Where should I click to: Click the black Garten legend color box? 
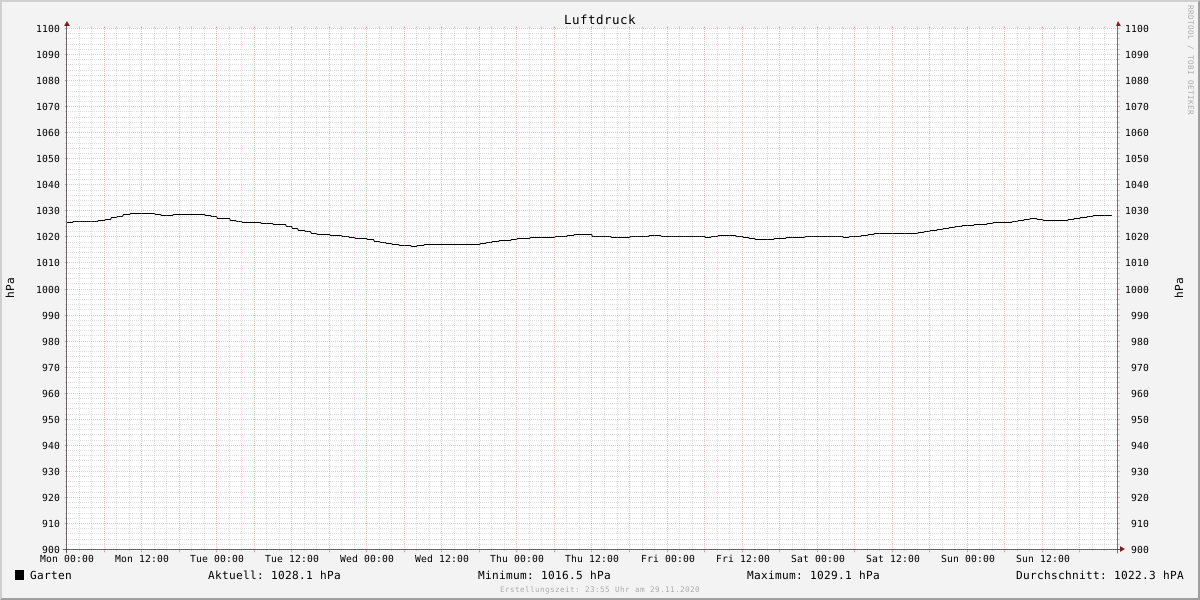click(19, 575)
